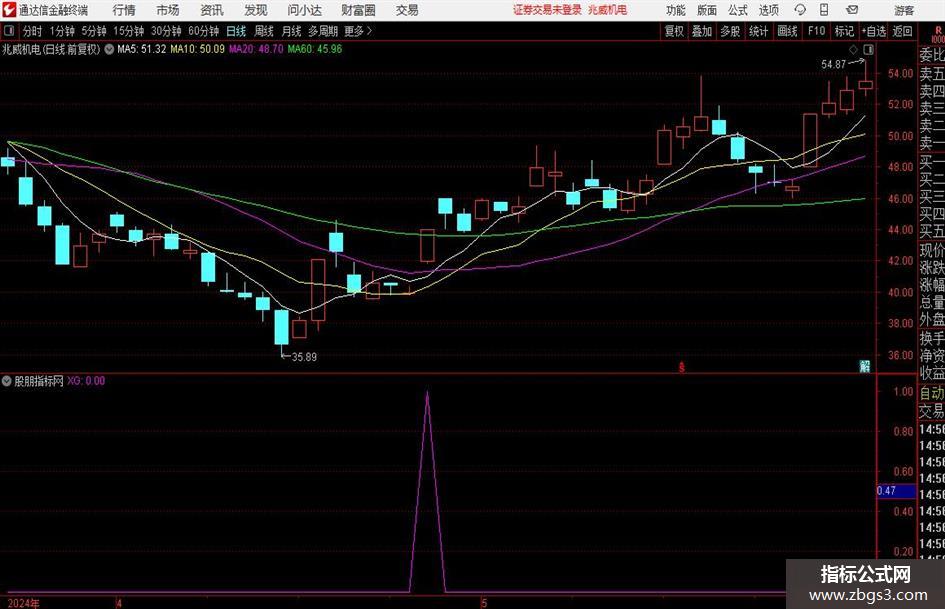Image resolution: width=945 pixels, height=609 pixels.
Task: Click the MA10: 50.09 indicator value
Action: [197, 49]
